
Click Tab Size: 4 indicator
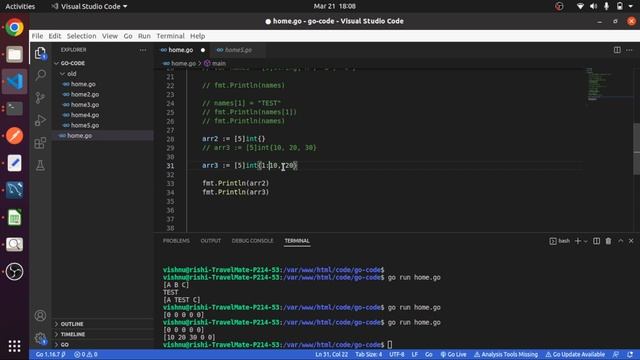(369, 354)
